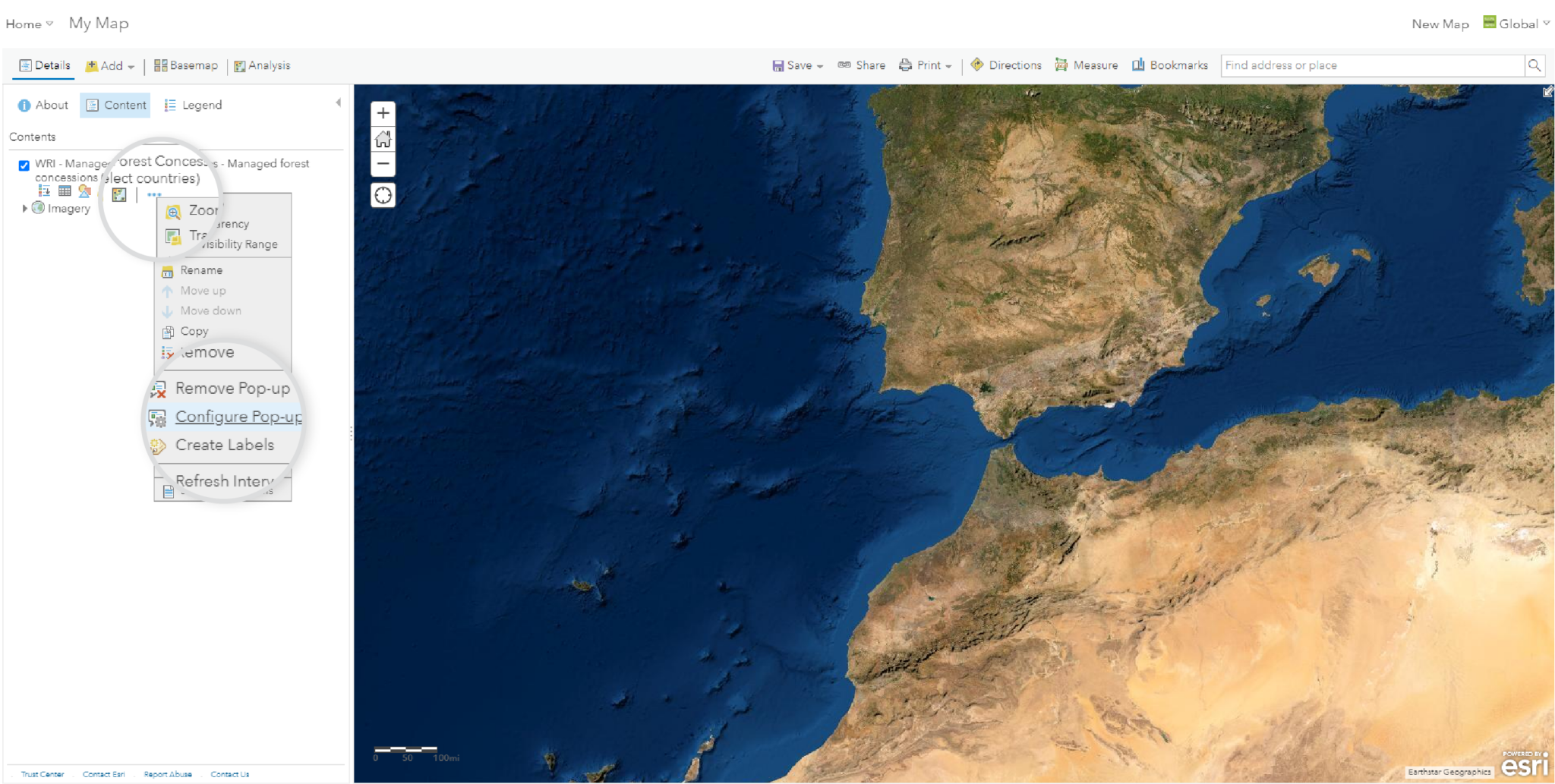Click the Find address or place field
The height and width of the screenshot is (784, 1555).
coord(1373,66)
